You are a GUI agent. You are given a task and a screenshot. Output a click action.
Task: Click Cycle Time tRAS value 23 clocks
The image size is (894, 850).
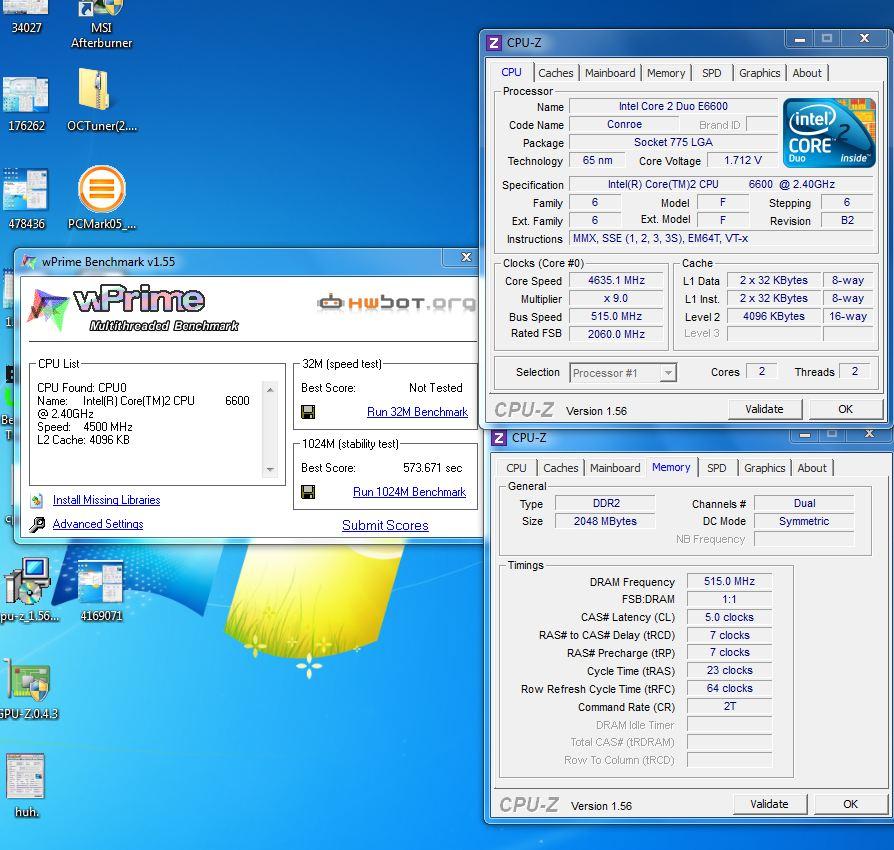729,670
